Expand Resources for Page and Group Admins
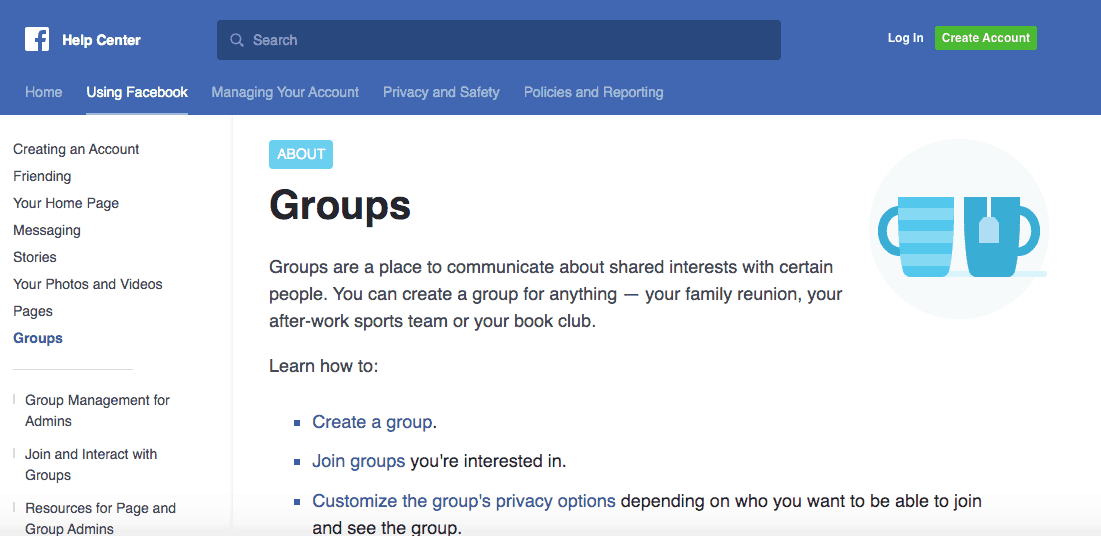The height and width of the screenshot is (536, 1101). click(x=100, y=518)
